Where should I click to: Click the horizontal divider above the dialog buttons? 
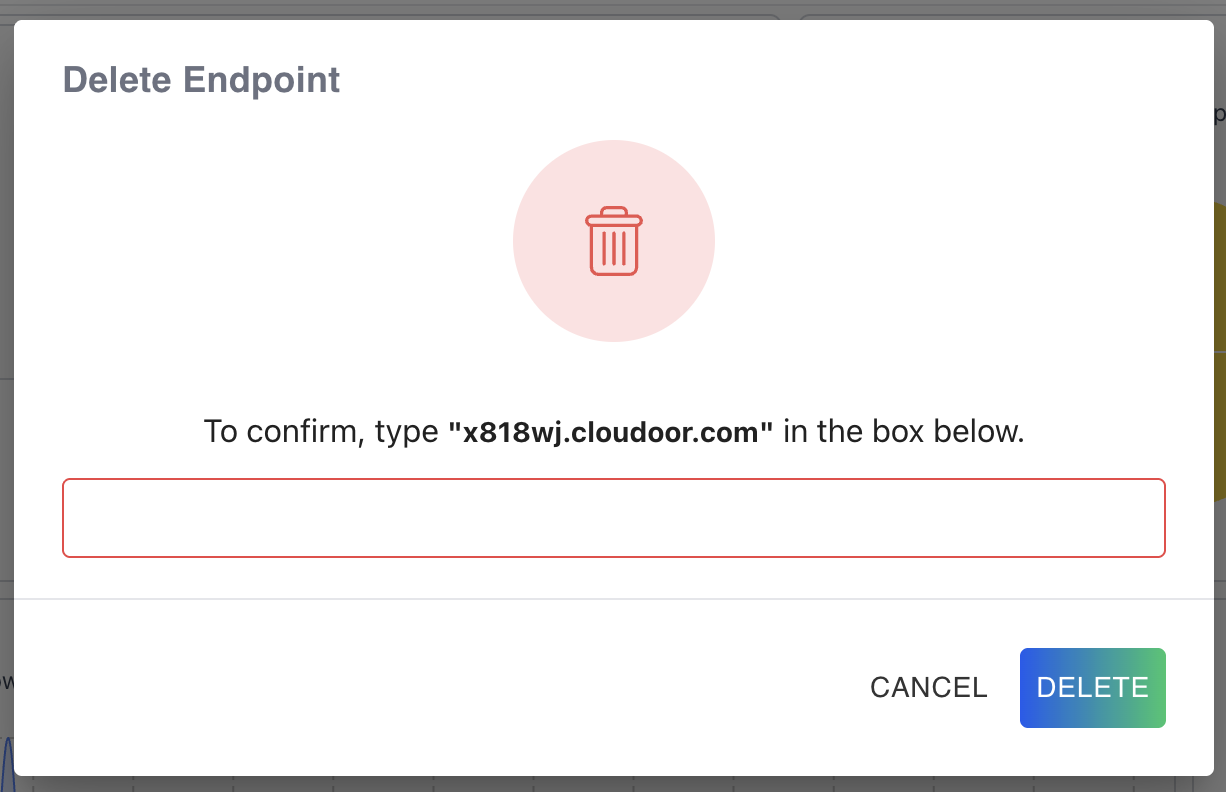pos(613,599)
